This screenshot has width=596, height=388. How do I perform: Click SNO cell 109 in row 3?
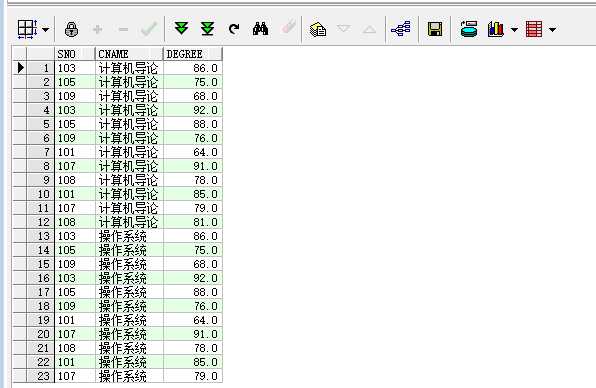coord(75,96)
